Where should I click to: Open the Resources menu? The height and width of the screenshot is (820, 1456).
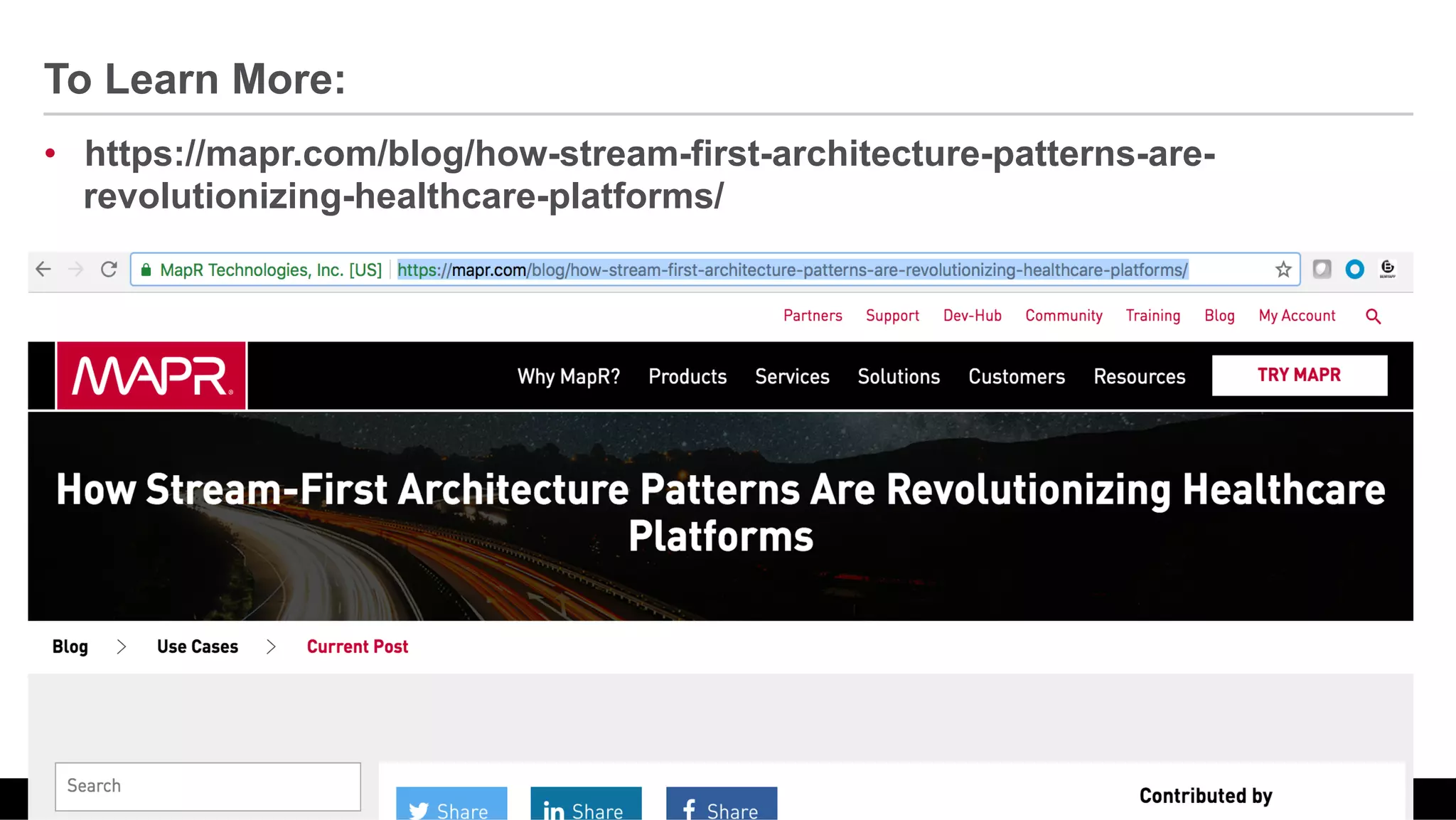click(x=1140, y=376)
